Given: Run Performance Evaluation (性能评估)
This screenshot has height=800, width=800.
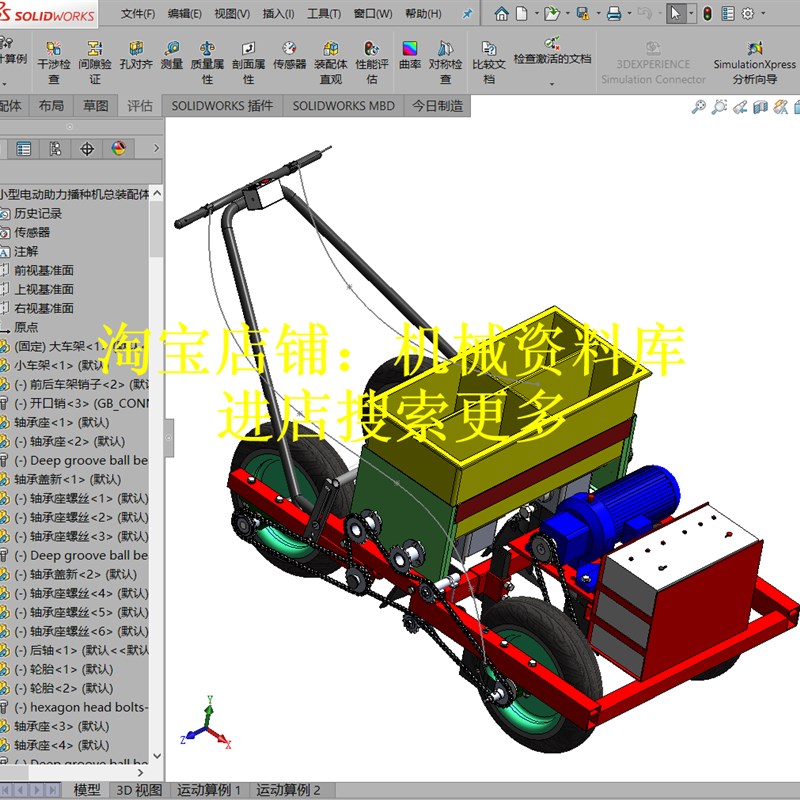Looking at the screenshot, I should (372, 62).
